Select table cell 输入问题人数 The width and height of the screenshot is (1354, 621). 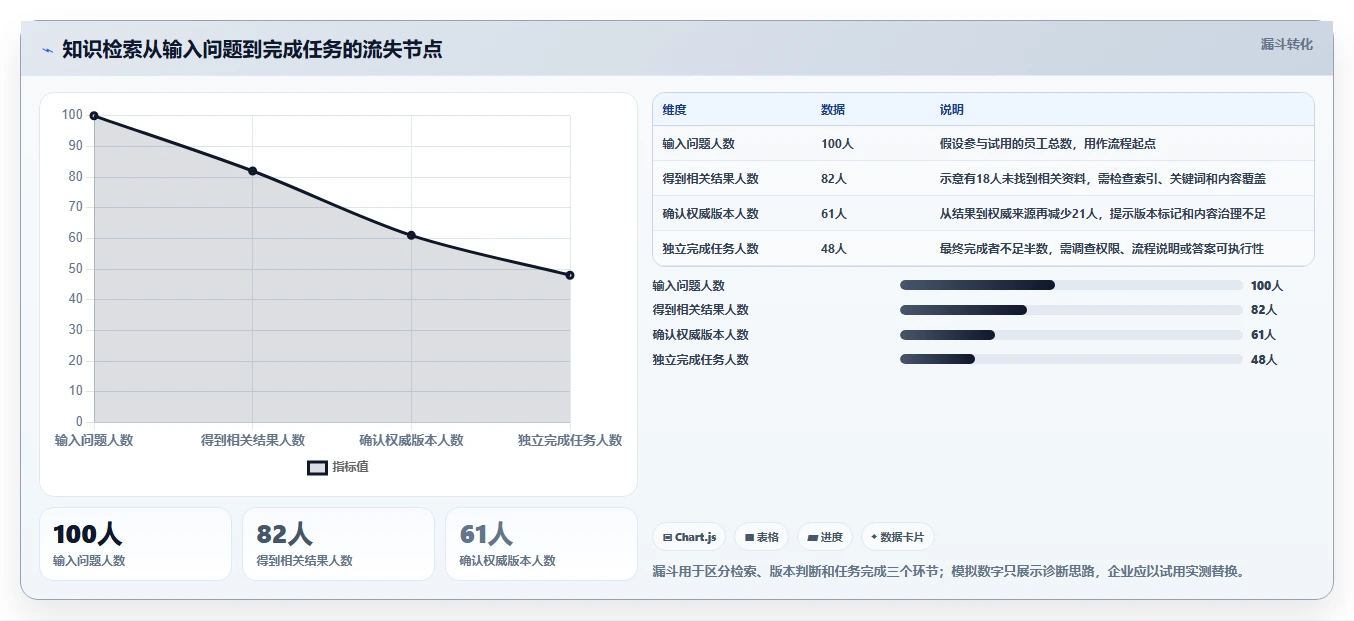[x=698, y=144]
